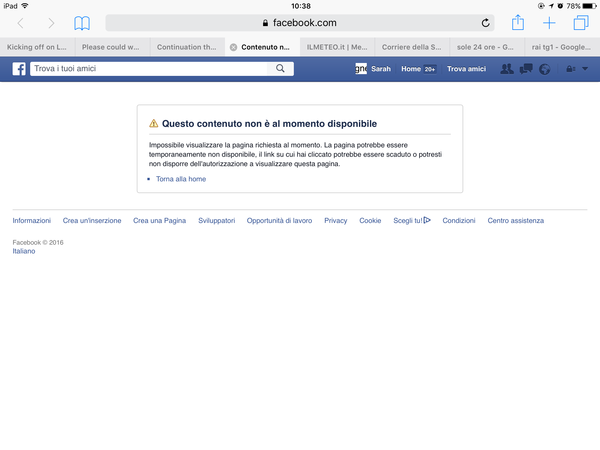
Task: Reload the page with refresh icon
Action: click(x=486, y=23)
